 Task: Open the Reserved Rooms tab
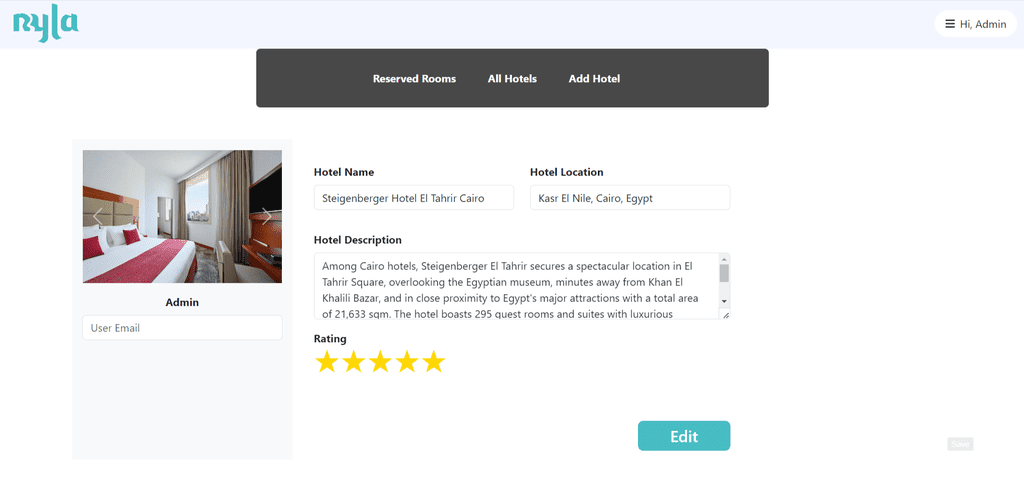[x=414, y=78]
